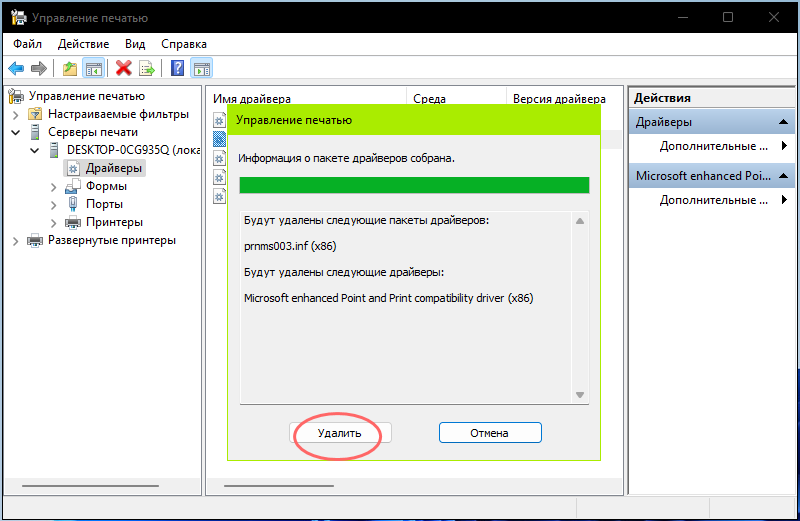Close the Управление печатью window
Image resolution: width=800 pixels, height=521 pixels.
(x=773, y=17)
